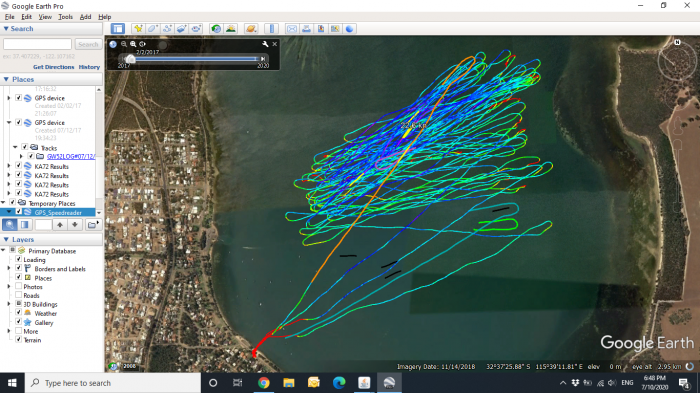
Task: Select the Add Path tool
Action: [x=167, y=29]
